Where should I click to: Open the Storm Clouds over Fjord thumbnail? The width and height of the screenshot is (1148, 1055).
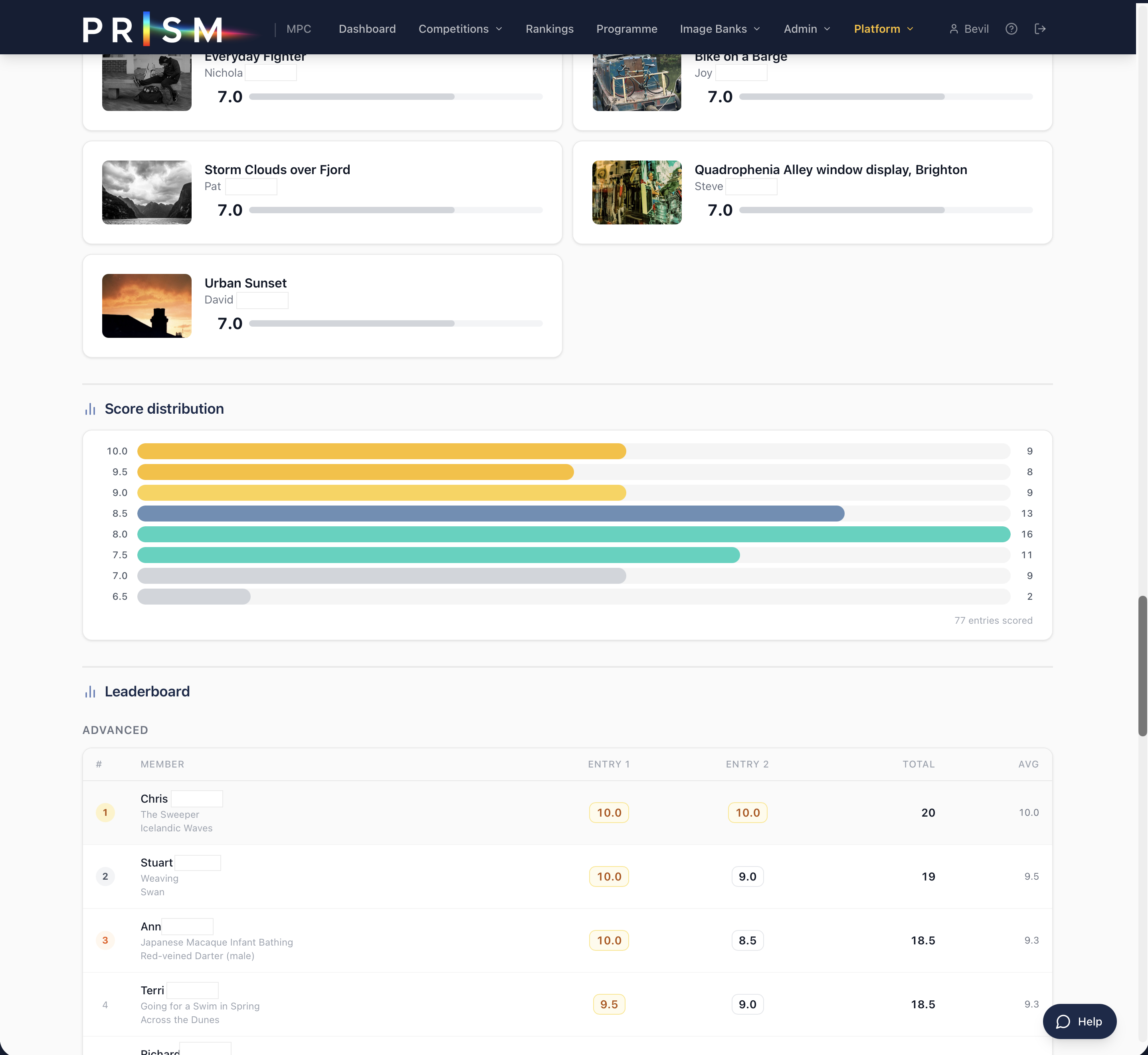(146, 192)
